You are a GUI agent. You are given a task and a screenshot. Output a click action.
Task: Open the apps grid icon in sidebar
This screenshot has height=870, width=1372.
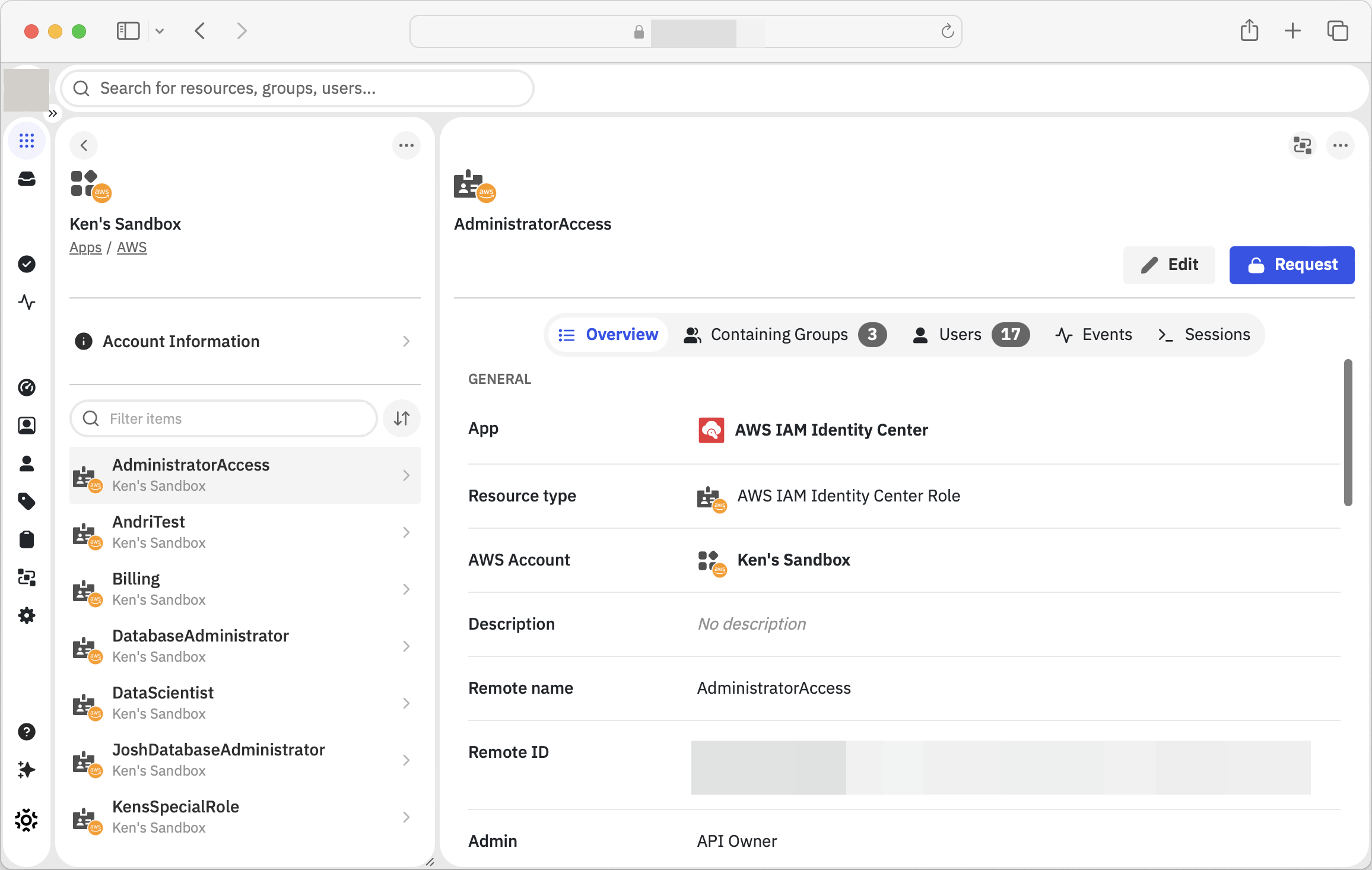coord(27,141)
